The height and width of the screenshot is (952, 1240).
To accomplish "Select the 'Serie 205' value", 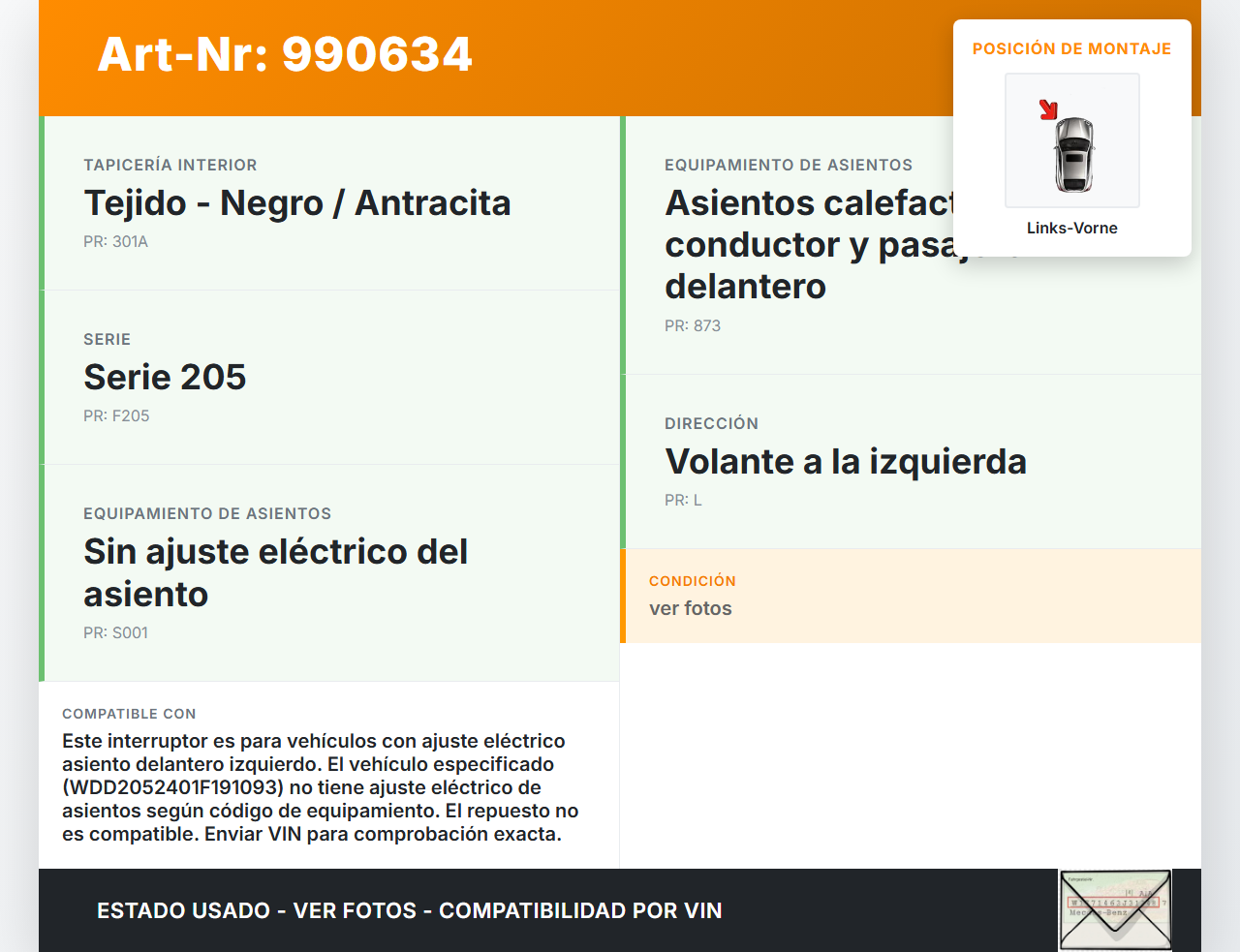I will pos(165,377).
